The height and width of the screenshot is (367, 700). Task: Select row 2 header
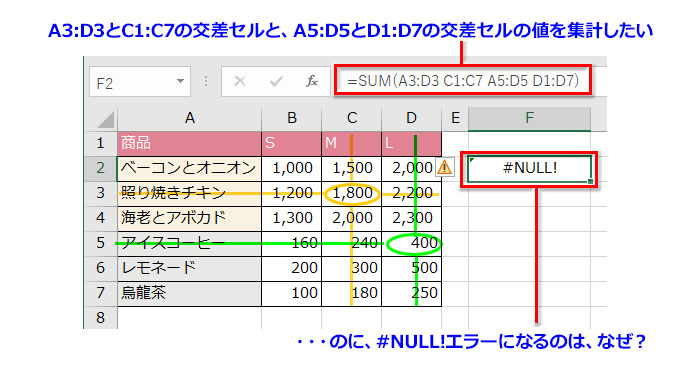100,168
